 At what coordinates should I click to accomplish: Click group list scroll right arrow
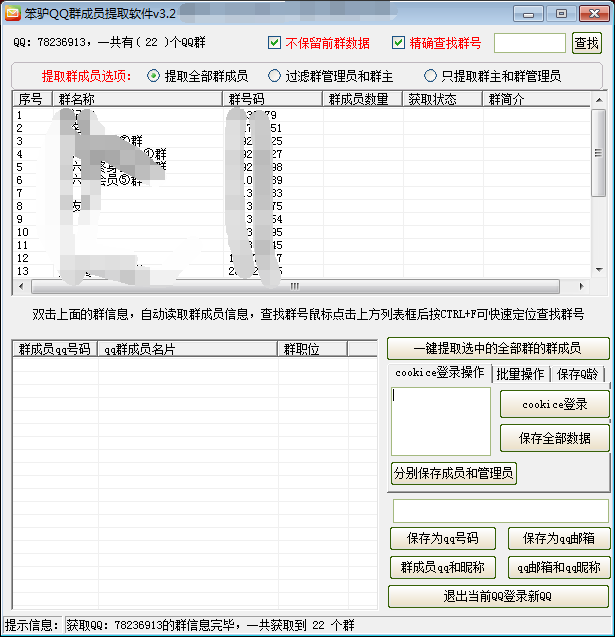click(x=582, y=286)
